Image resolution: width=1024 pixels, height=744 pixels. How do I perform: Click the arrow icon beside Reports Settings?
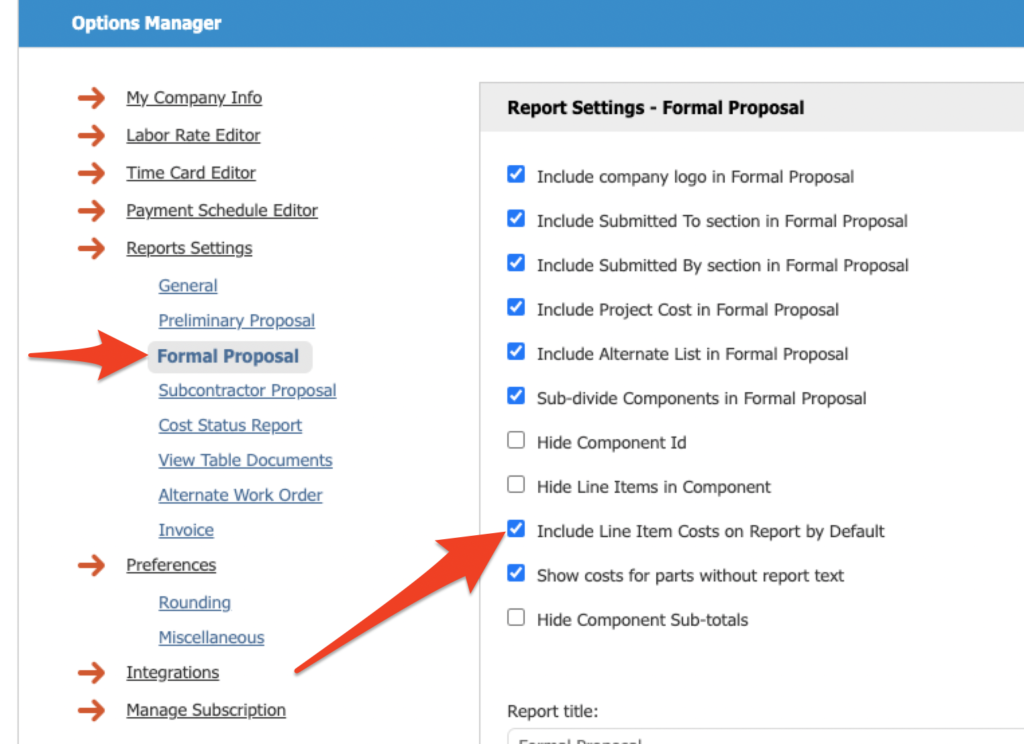coord(91,248)
